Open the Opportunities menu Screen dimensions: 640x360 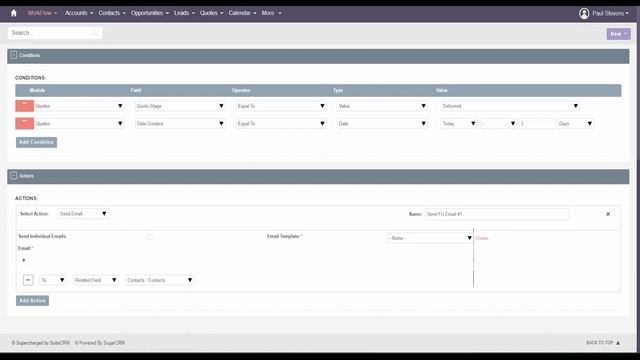pyautogui.click(x=150, y=13)
